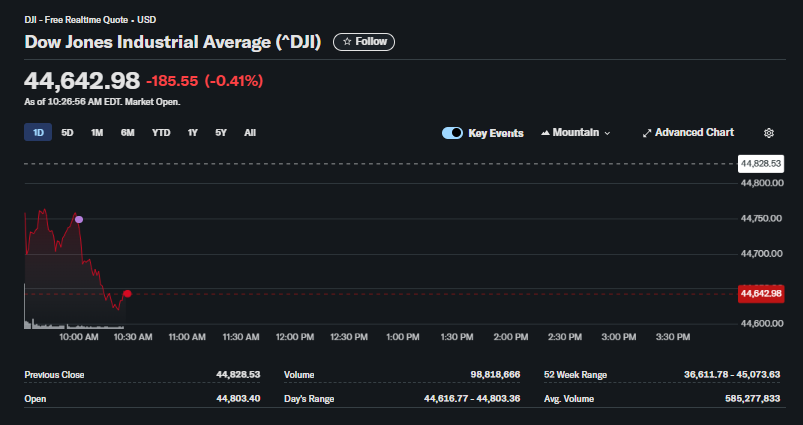The image size is (803, 425).
Task: Toggle the Key Events switch
Action: (452, 133)
